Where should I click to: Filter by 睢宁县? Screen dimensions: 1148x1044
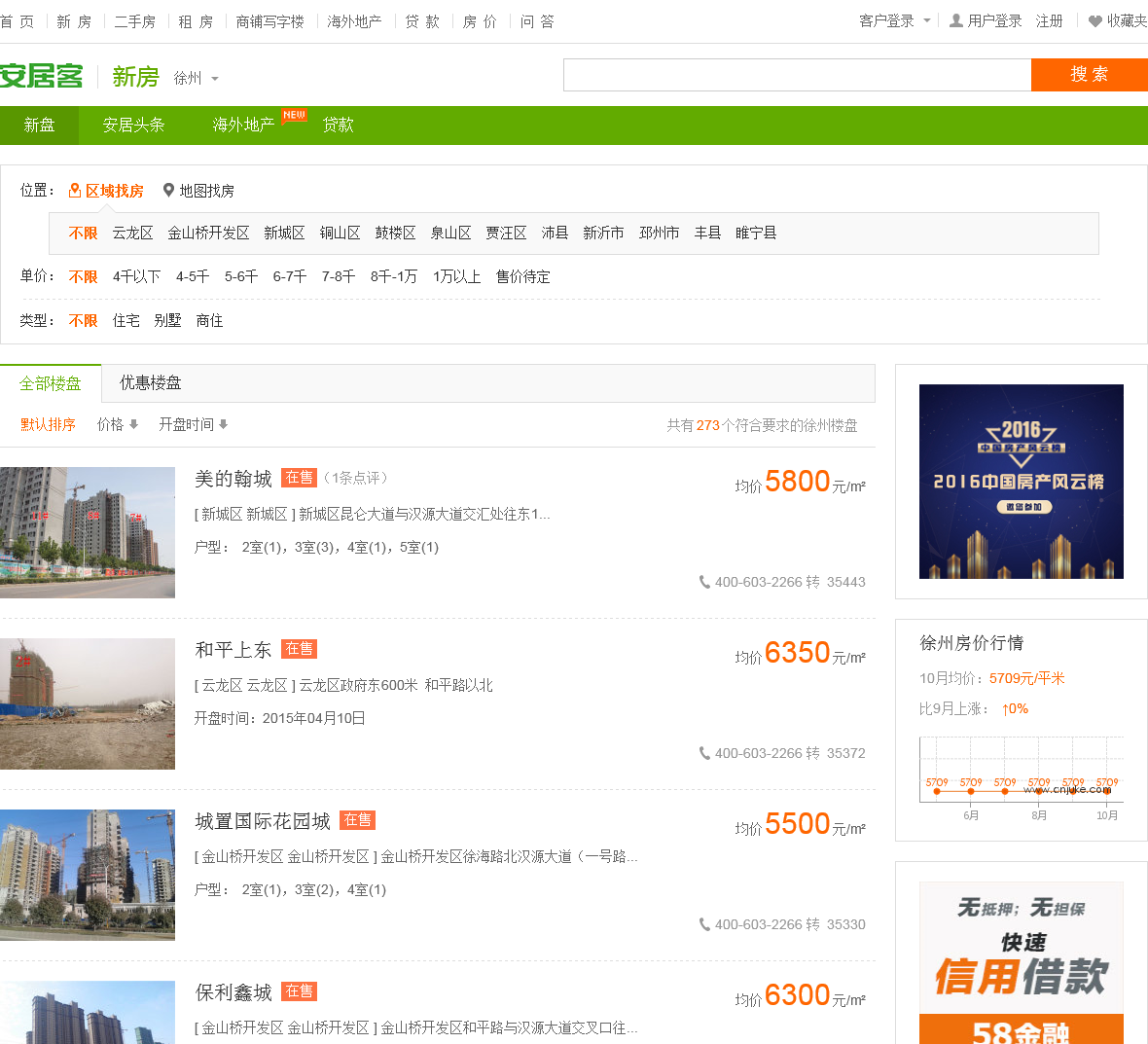tap(756, 233)
